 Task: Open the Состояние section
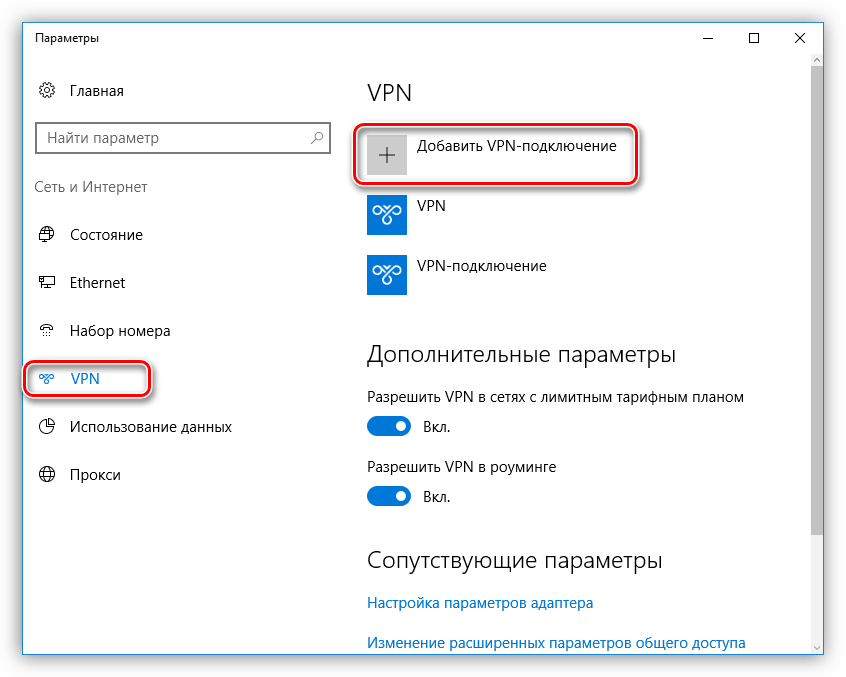pos(106,235)
